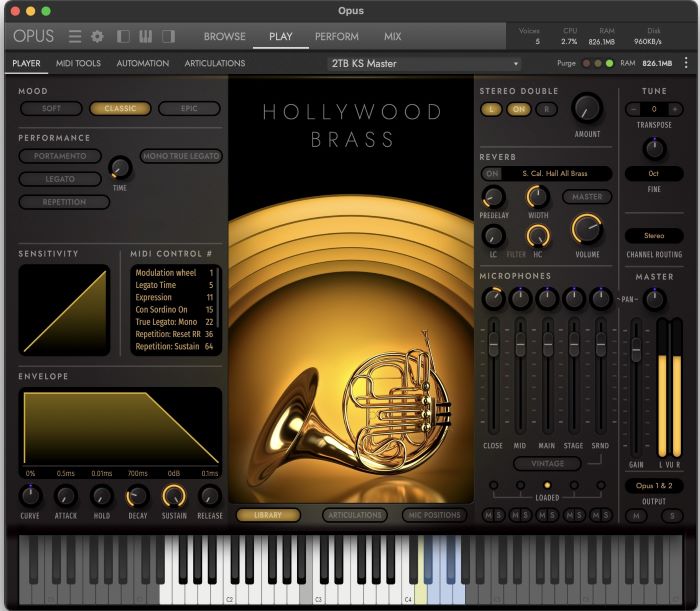Select the Epic mood
The width and height of the screenshot is (700, 611).
click(x=189, y=108)
